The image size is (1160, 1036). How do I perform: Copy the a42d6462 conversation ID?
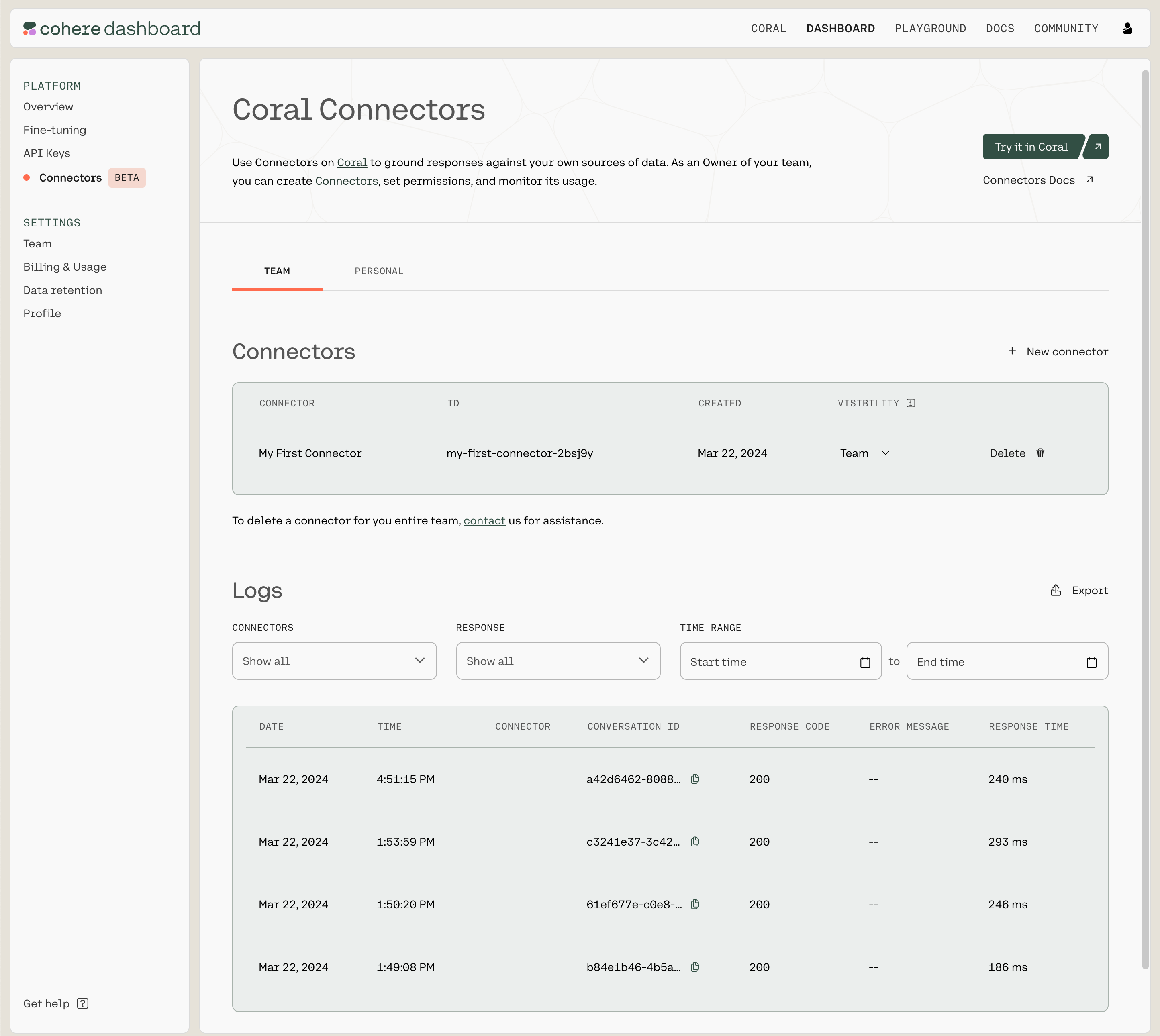pos(695,779)
